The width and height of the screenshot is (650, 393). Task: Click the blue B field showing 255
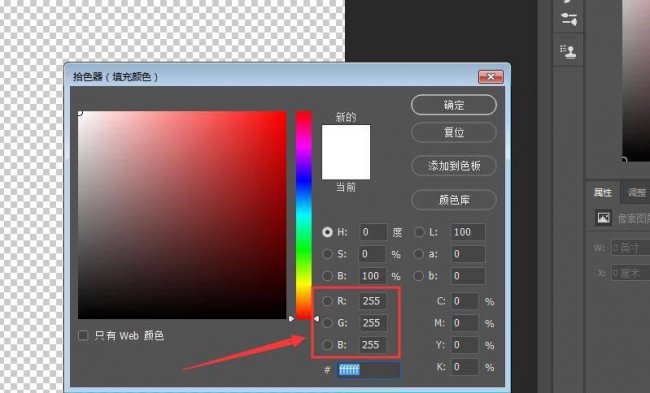click(373, 344)
